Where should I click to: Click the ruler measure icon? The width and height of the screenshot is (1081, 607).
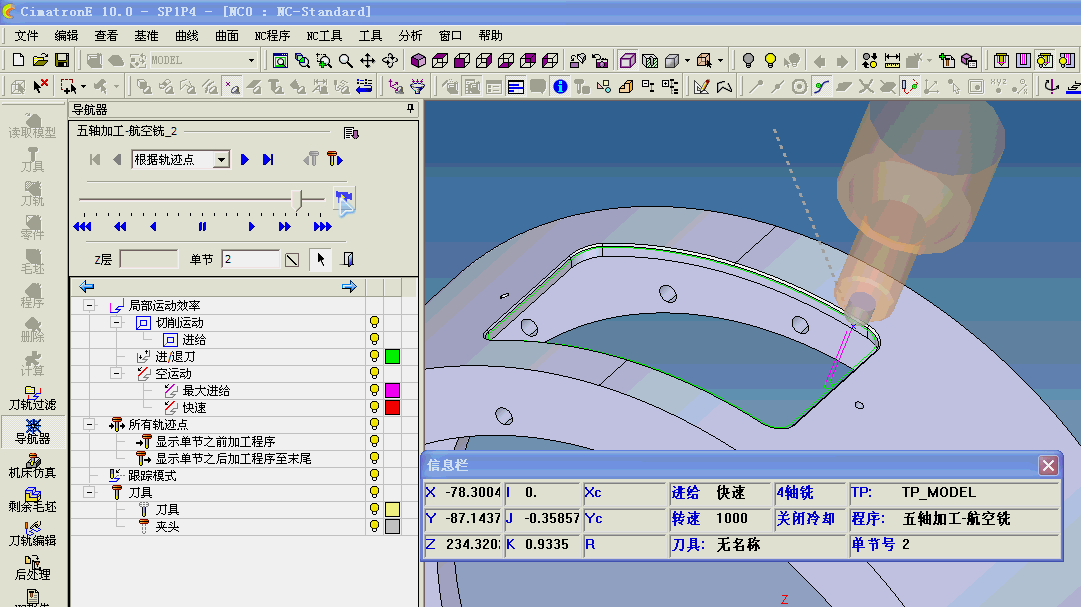tap(892, 61)
